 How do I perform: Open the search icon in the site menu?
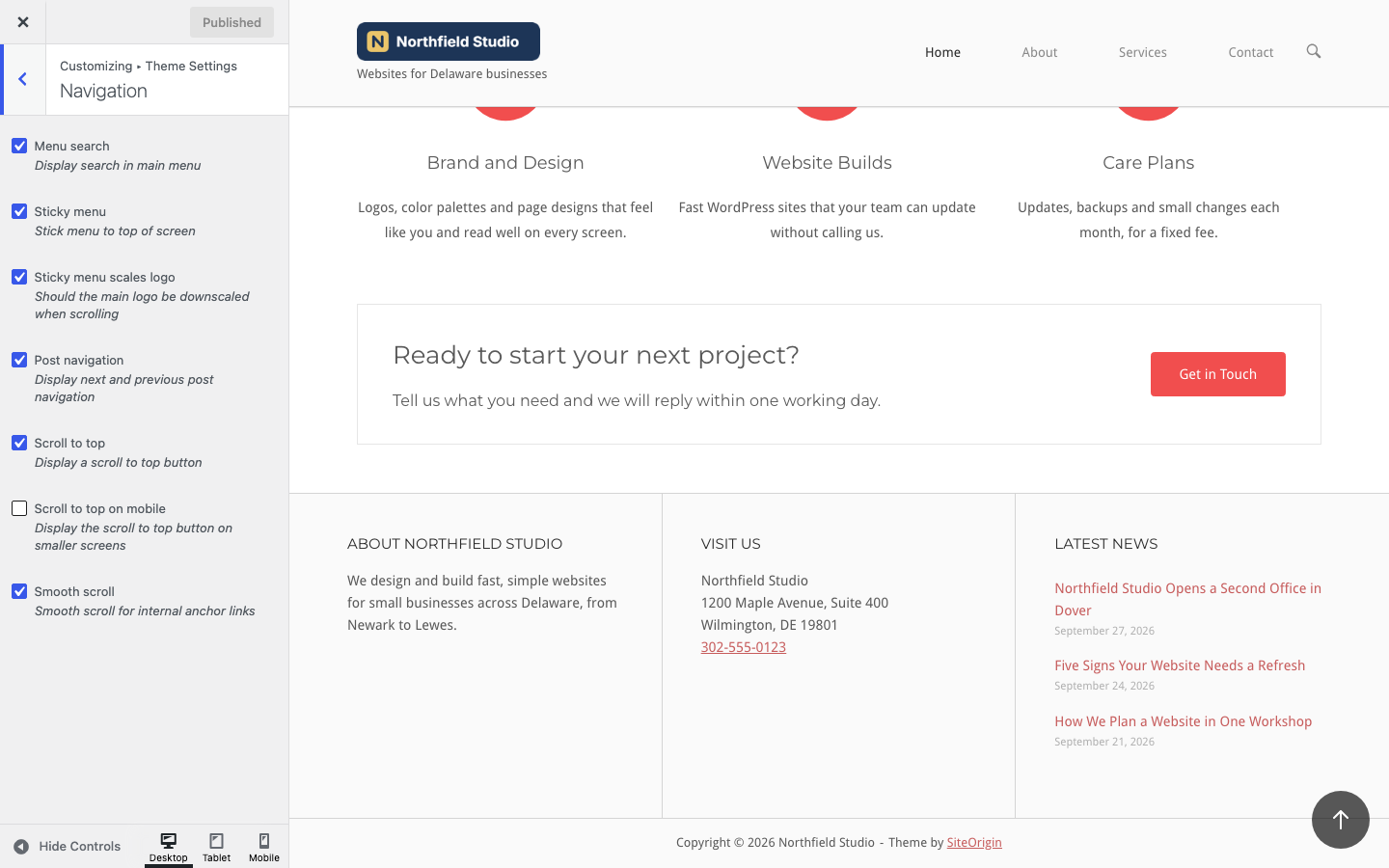click(x=1314, y=51)
